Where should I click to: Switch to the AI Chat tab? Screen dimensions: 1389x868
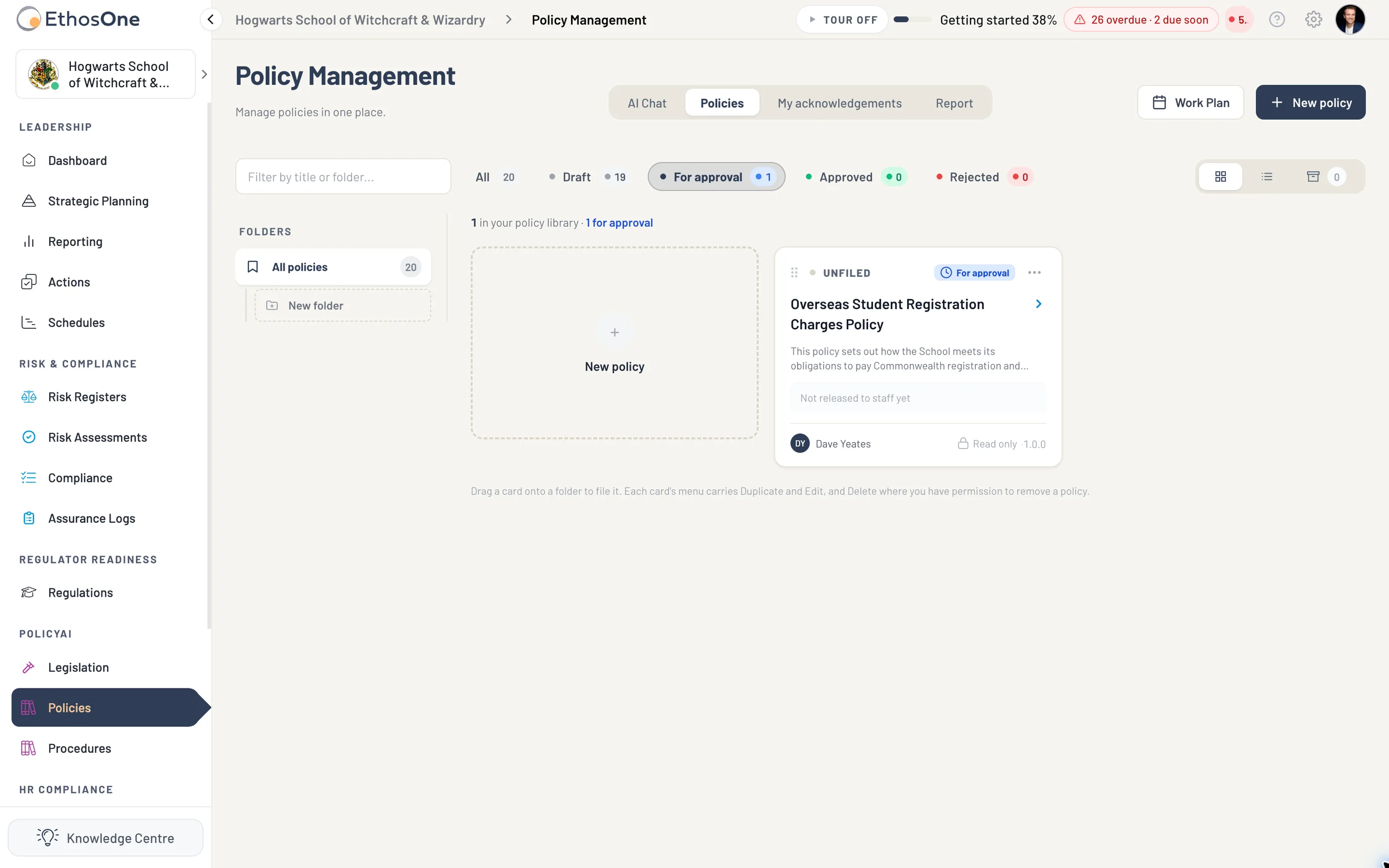coord(647,103)
